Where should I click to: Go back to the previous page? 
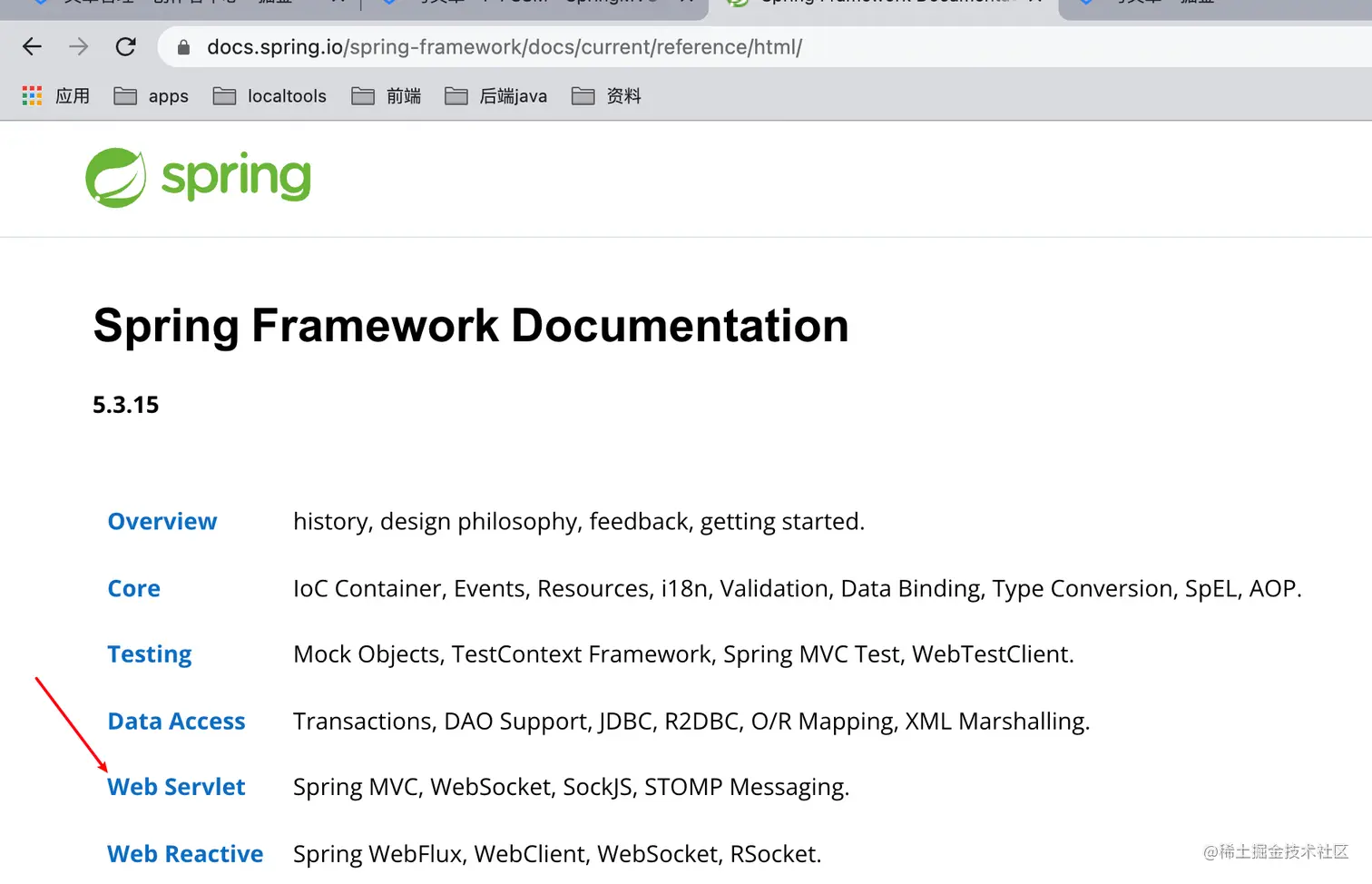pyautogui.click(x=32, y=46)
